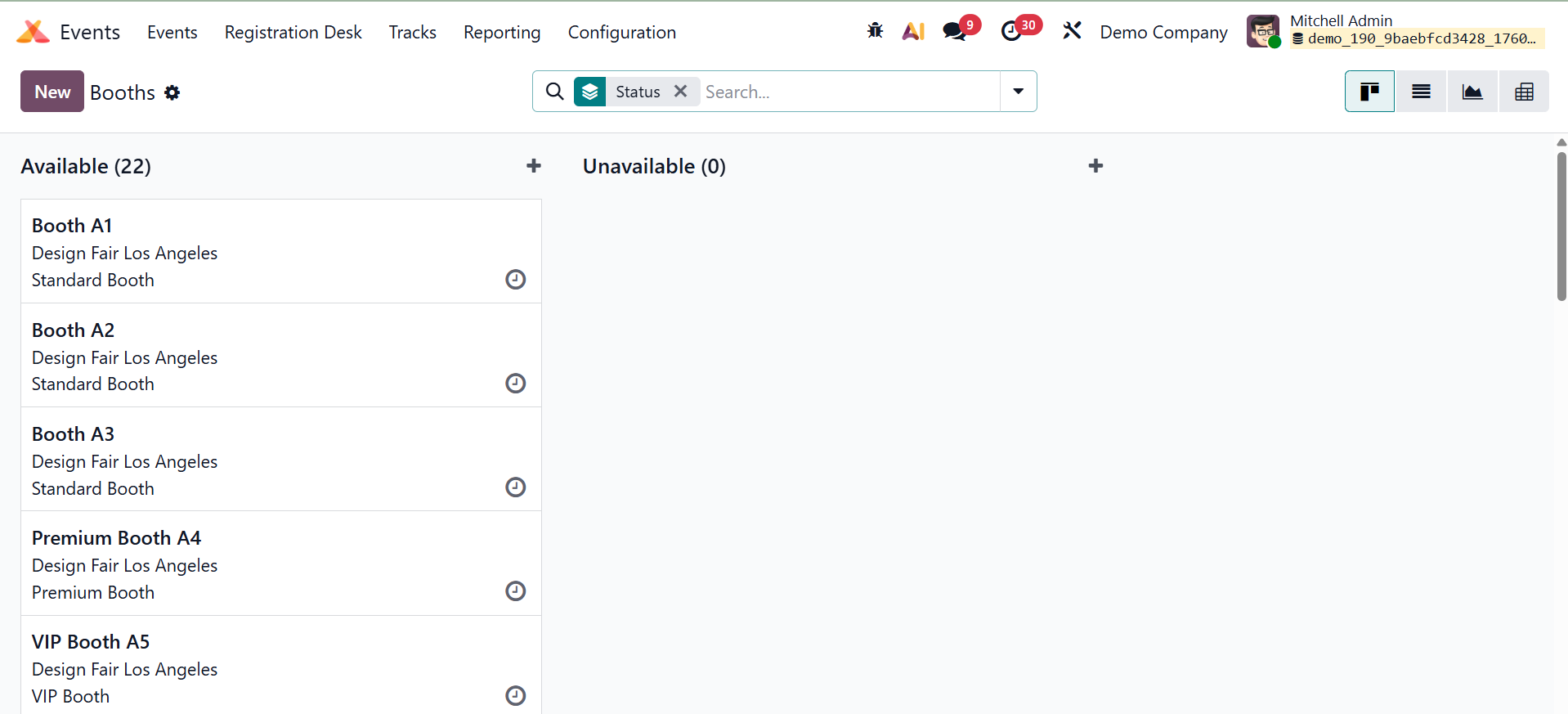Open the Registration Desk menu

[x=293, y=32]
